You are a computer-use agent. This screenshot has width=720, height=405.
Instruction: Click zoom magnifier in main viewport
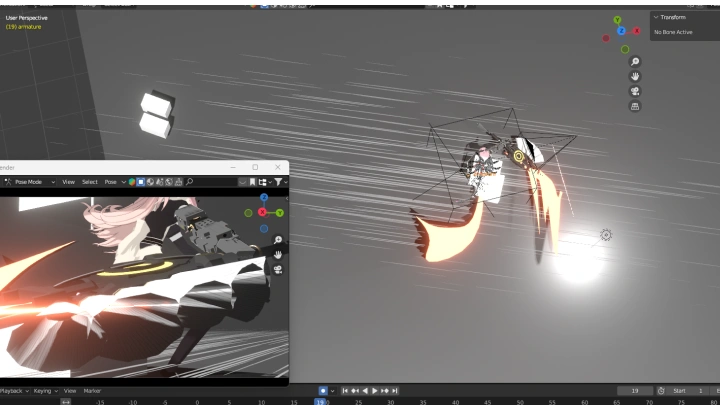click(x=635, y=62)
